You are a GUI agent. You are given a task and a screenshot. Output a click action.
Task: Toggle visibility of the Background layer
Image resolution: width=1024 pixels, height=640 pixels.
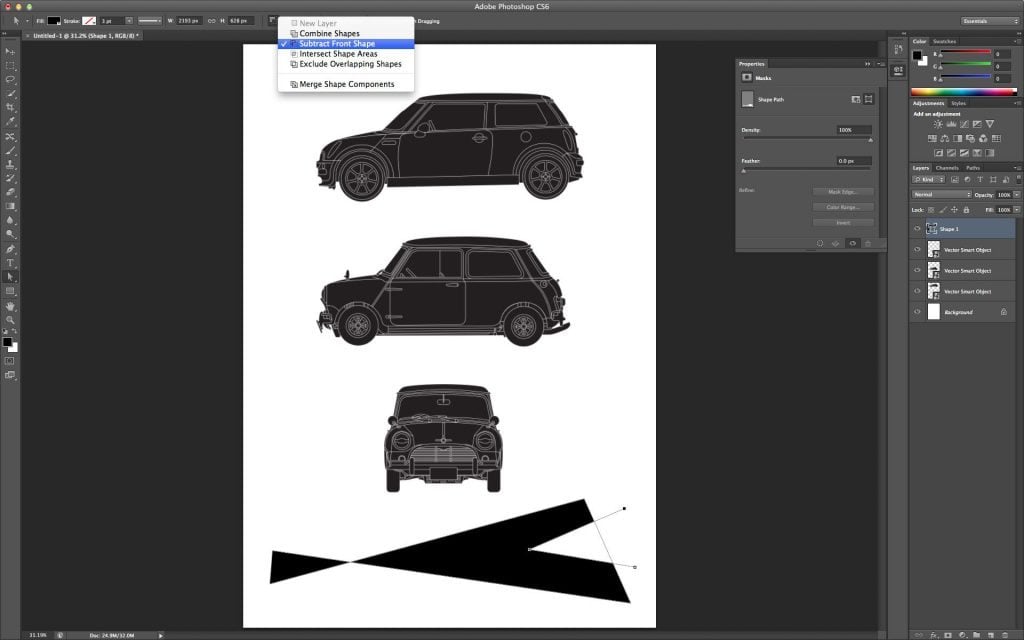(x=918, y=312)
